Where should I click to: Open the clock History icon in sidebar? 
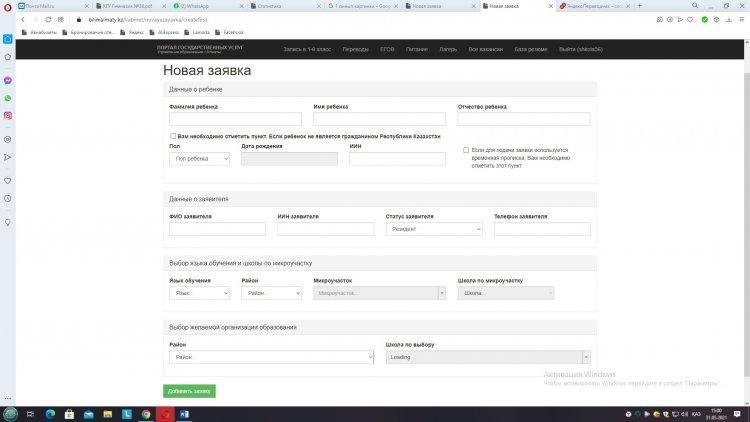(x=8, y=199)
